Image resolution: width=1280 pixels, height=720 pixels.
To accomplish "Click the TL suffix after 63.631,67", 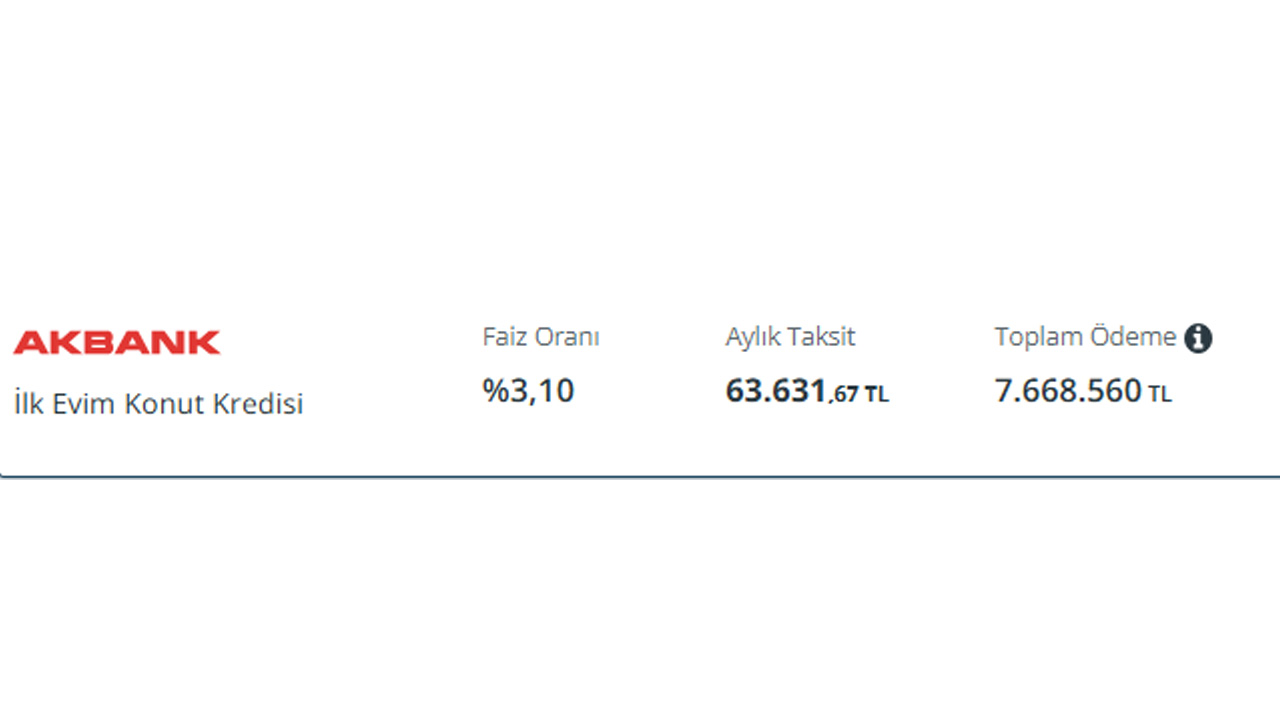I will [877, 395].
